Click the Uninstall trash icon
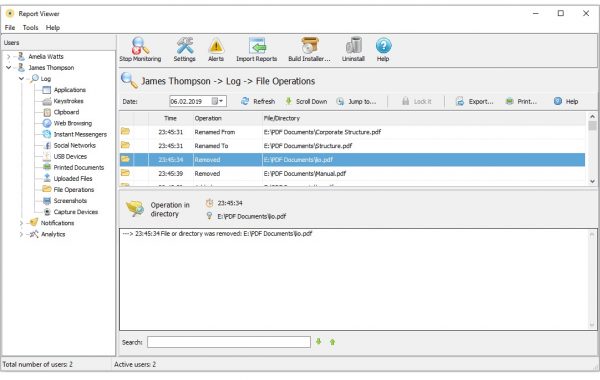Viewport: 600px width, 380px height. [x=353, y=49]
